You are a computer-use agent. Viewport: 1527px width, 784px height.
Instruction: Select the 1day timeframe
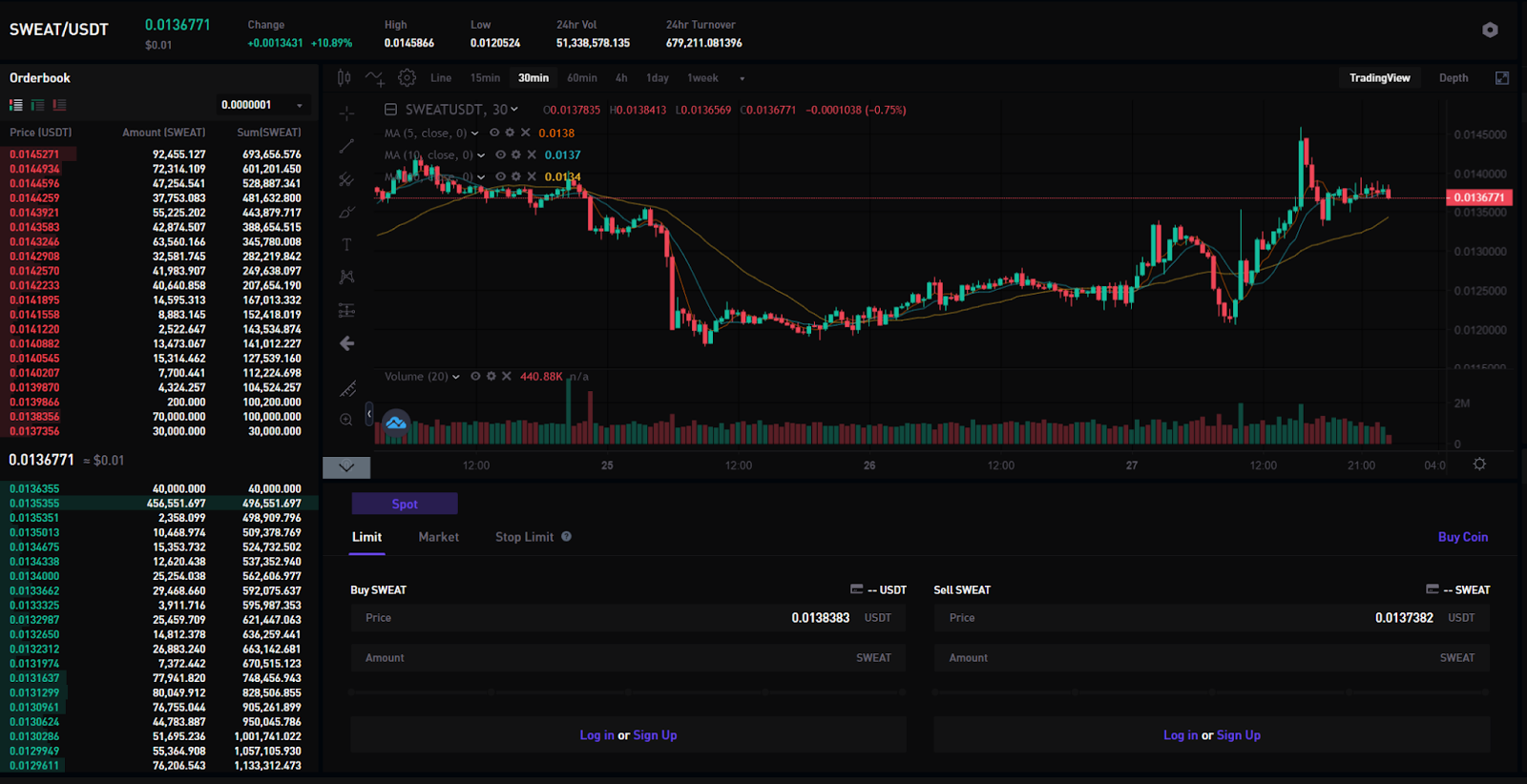pyautogui.click(x=658, y=78)
